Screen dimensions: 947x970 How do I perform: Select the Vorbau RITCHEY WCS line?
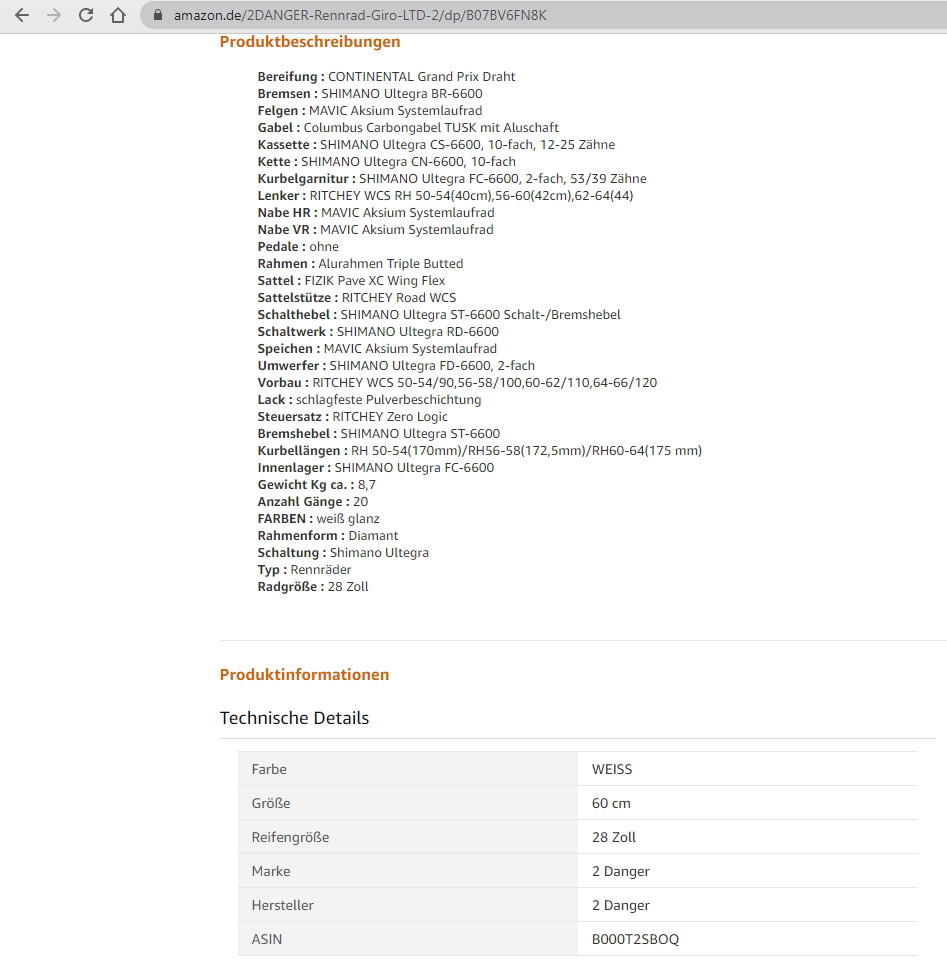coord(457,383)
